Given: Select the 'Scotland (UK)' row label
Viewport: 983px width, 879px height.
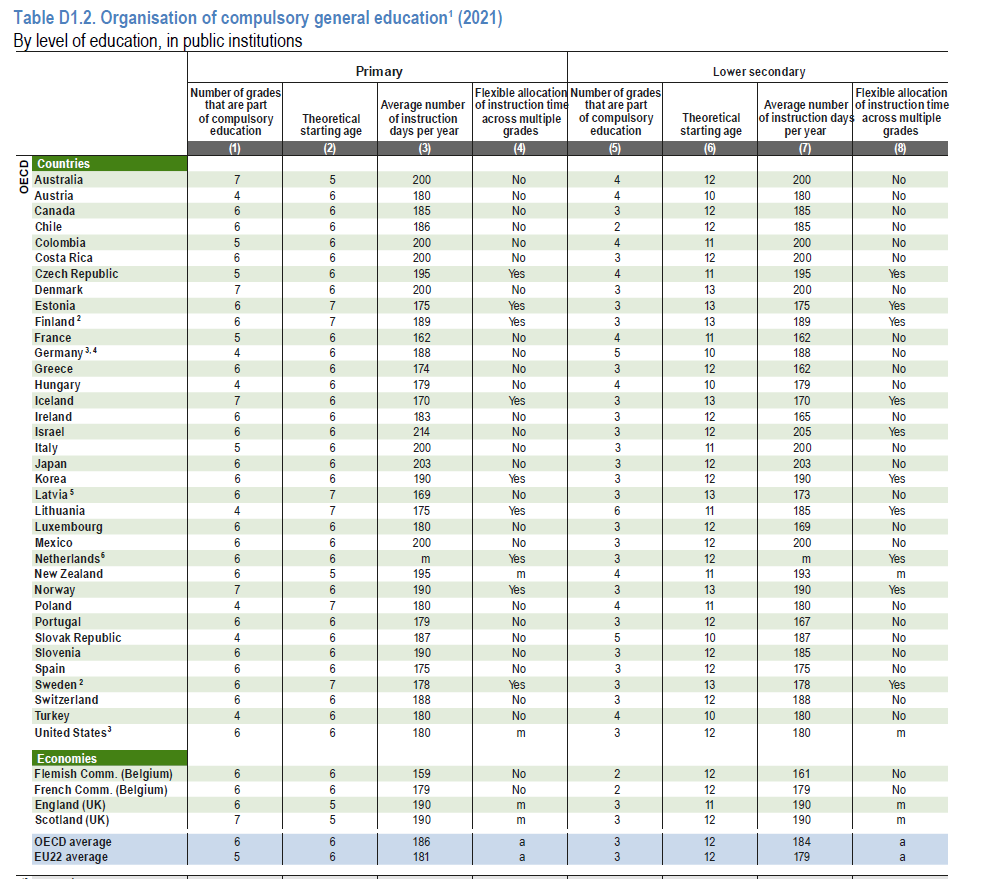Looking at the screenshot, I should click(x=72, y=820).
